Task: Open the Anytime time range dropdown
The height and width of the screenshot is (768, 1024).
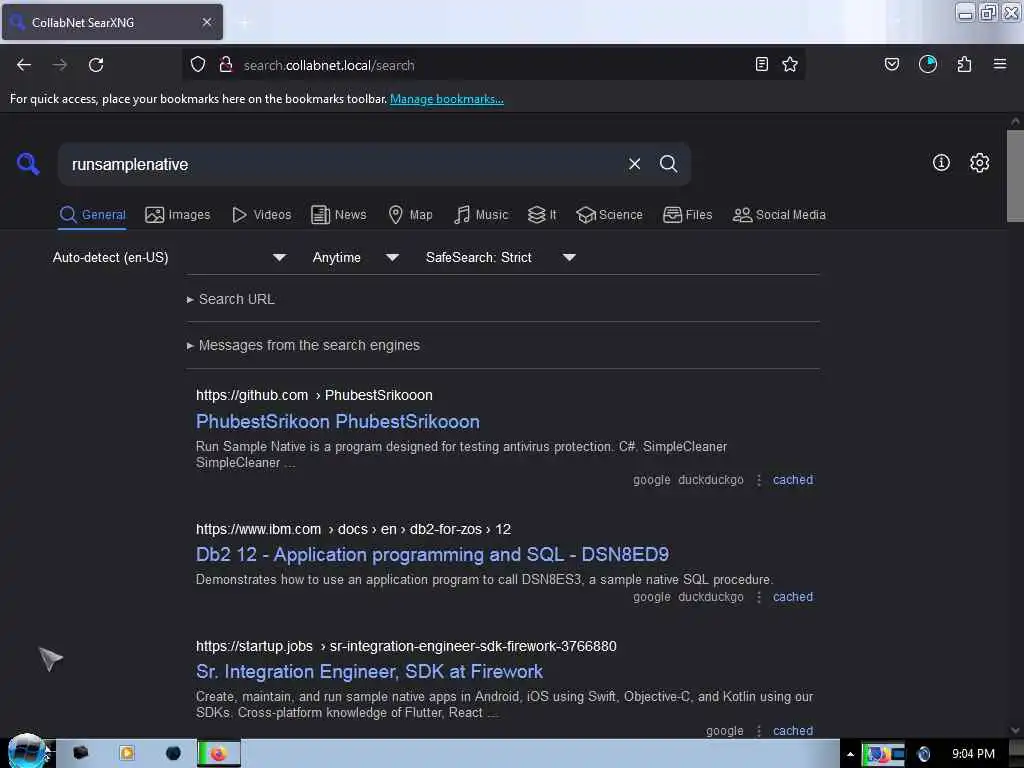Action: pos(355,257)
